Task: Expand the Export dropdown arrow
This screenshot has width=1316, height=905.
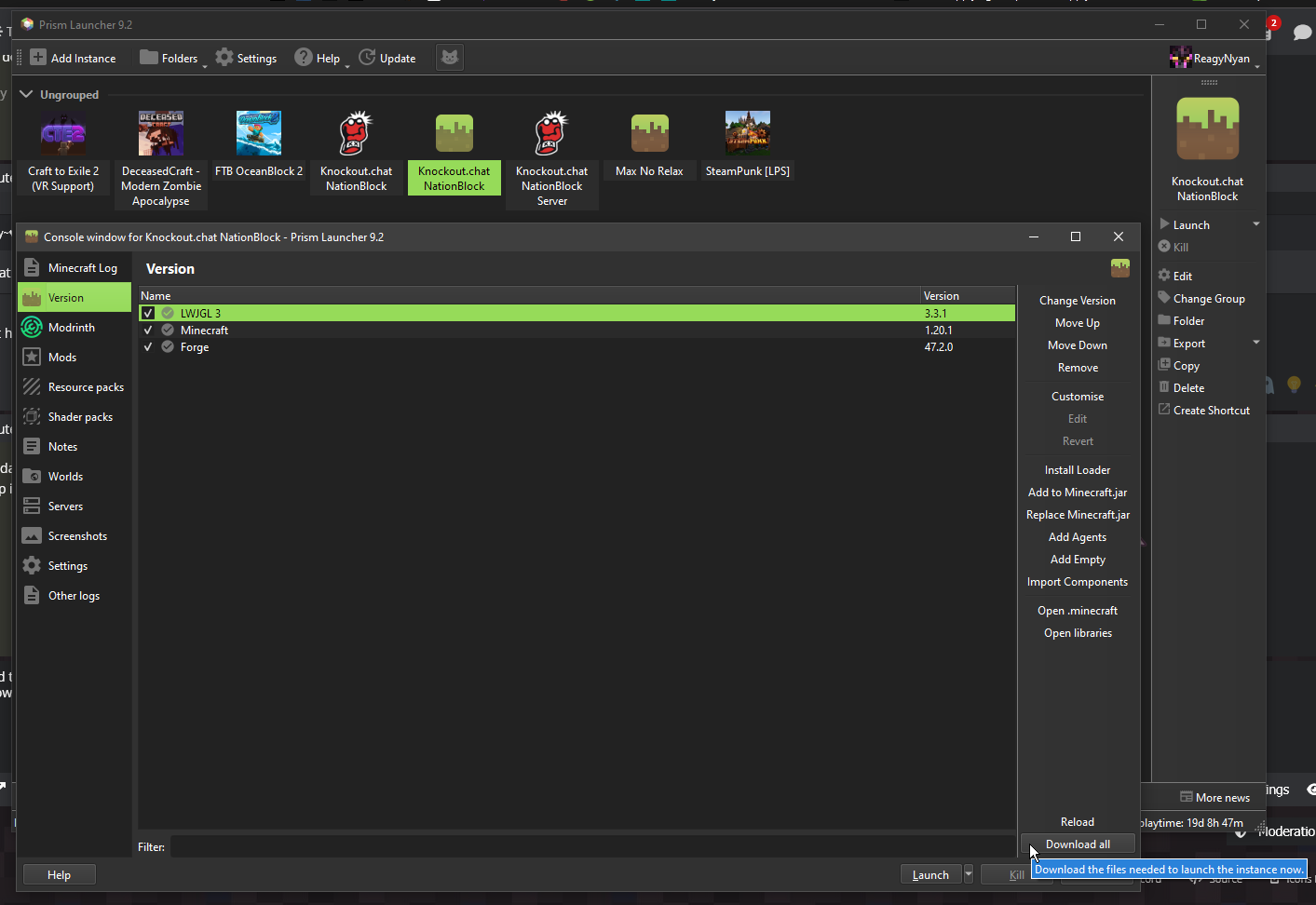Action: [x=1256, y=343]
